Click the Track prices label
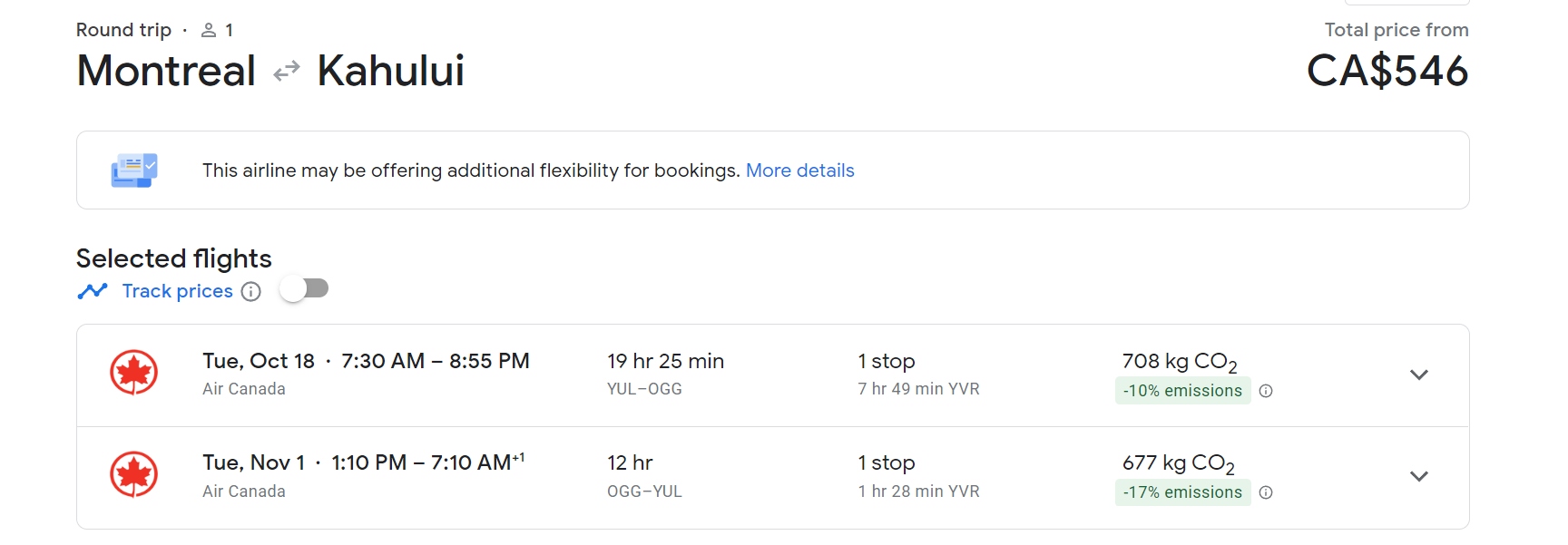Screen dimensions: 1568x545 [x=177, y=291]
